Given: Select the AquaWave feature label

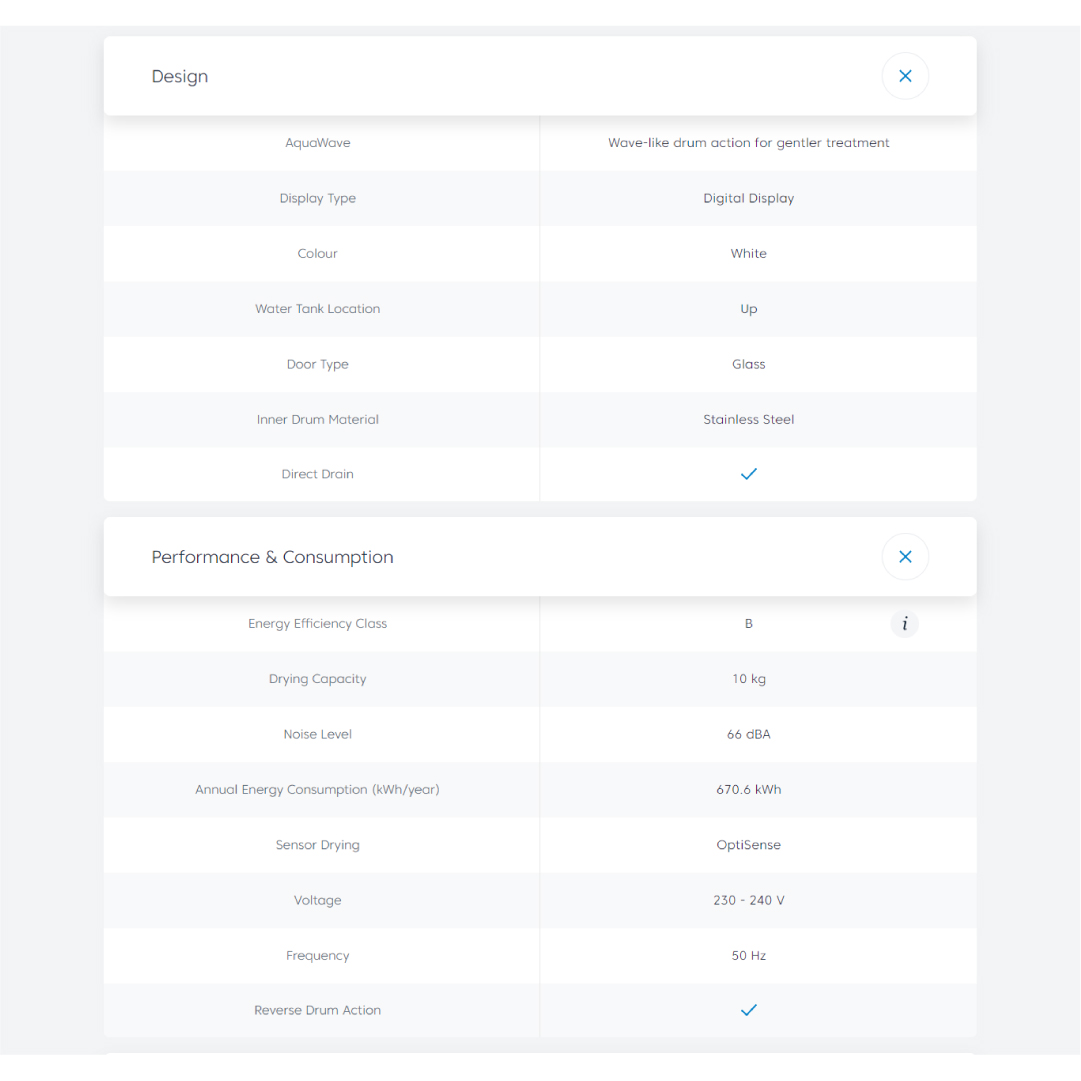Looking at the screenshot, I should click(x=317, y=143).
